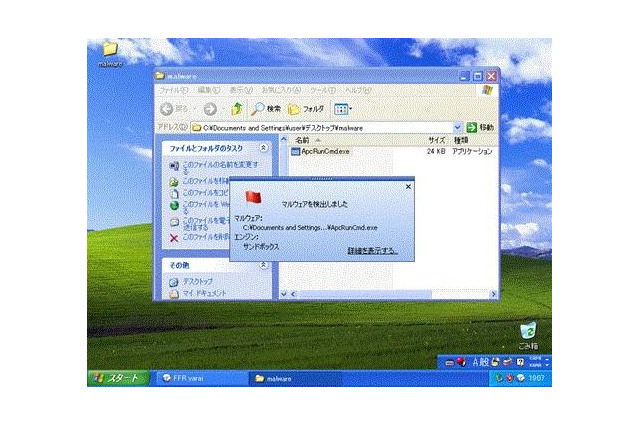Click the rename file icon in task pane

(174, 166)
